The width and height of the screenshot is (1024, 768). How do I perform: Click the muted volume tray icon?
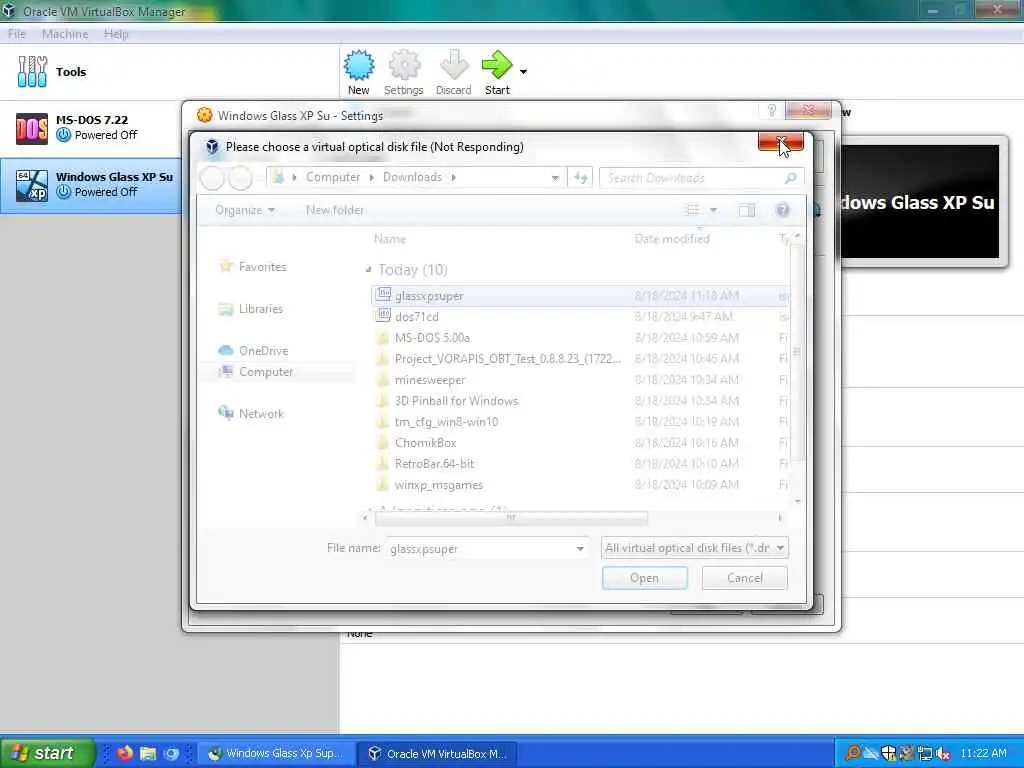click(942, 754)
